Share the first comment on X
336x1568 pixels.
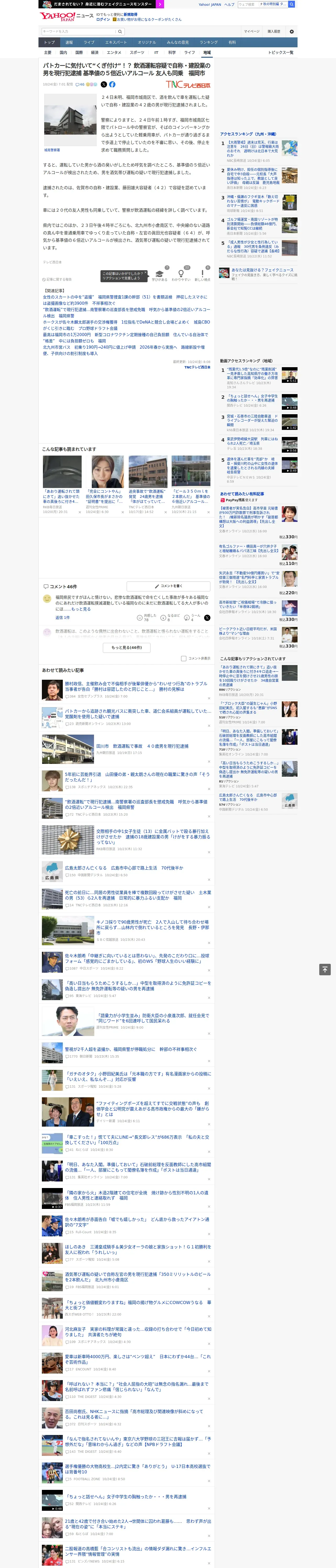pyautogui.click(x=207, y=617)
